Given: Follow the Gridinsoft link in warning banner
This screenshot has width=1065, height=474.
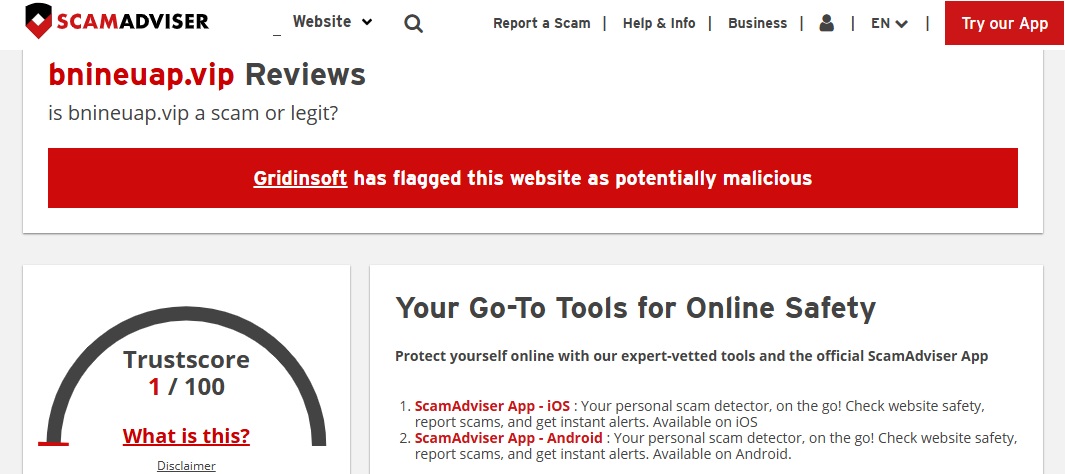Looking at the screenshot, I should [300, 178].
